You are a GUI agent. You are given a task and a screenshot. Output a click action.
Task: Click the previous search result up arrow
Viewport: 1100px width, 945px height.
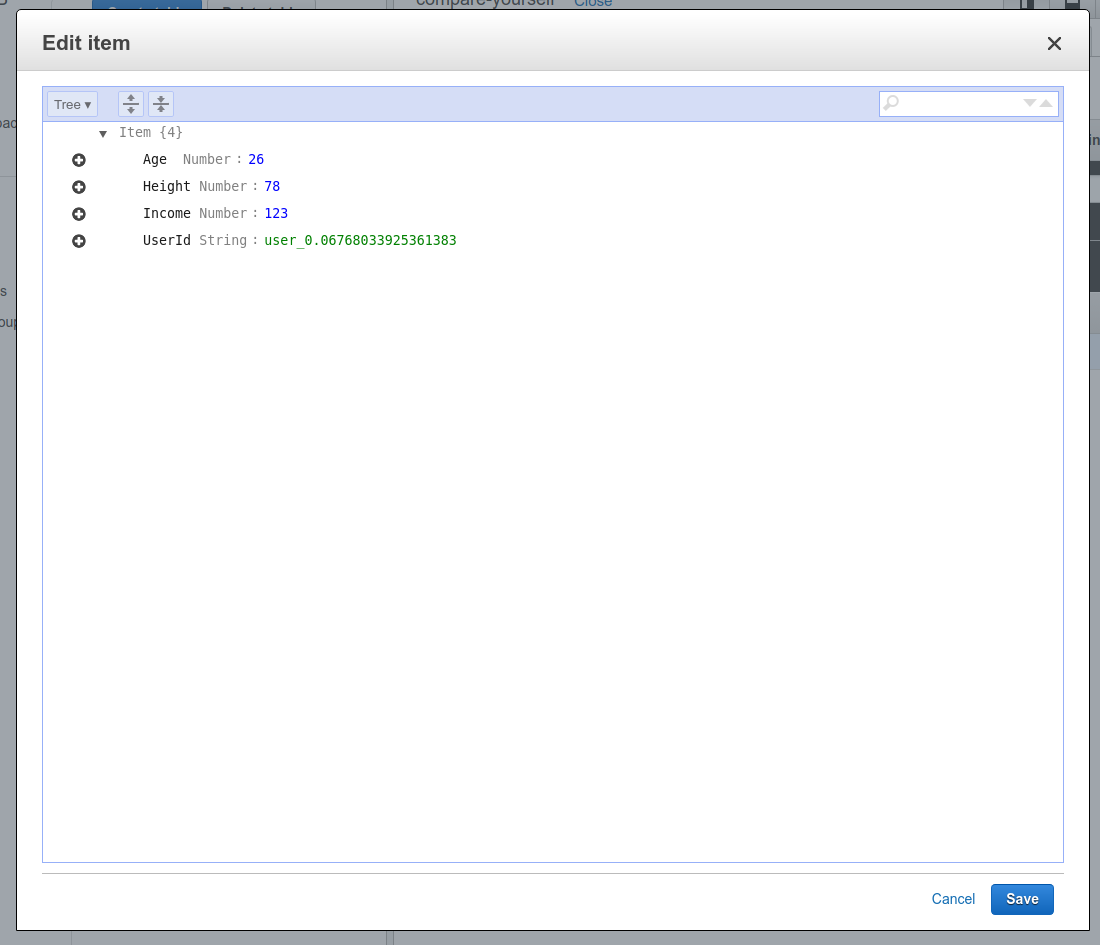click(1046, 103)
